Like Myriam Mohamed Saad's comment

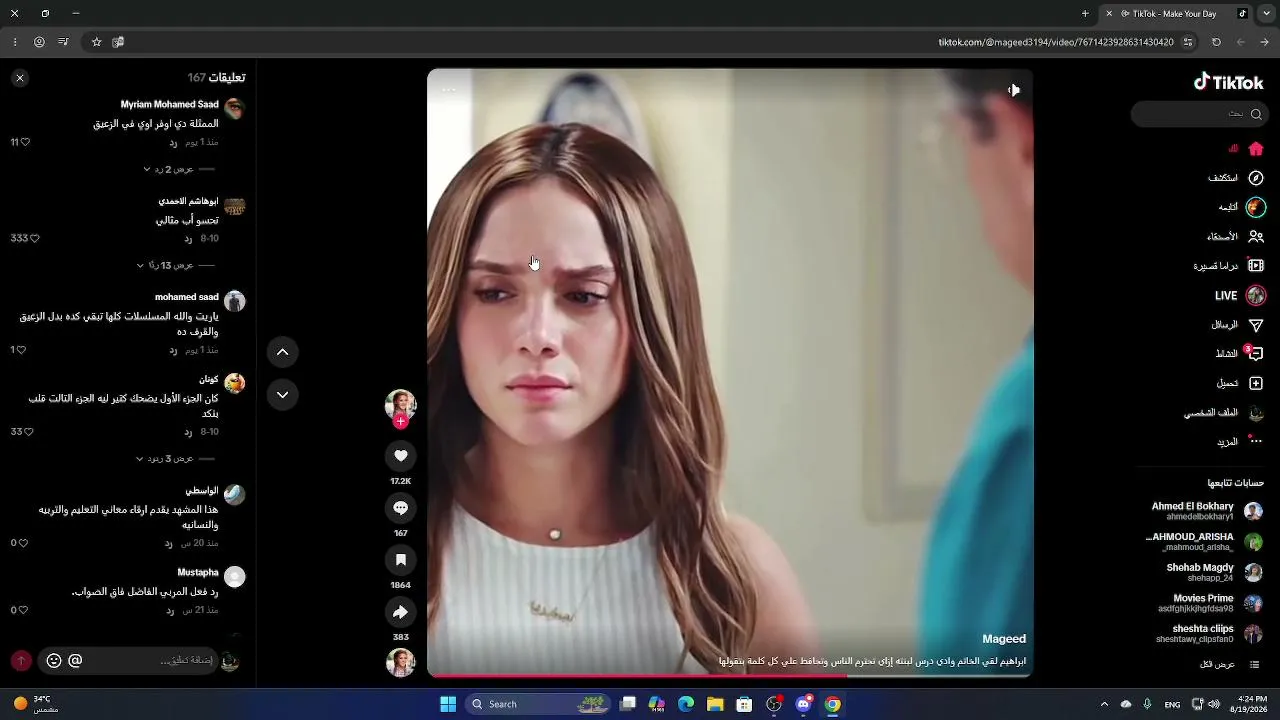click(25, 142)
